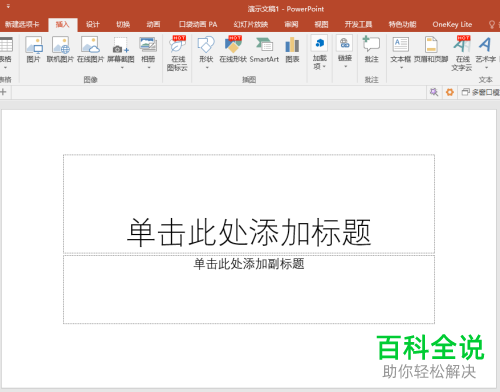Open the 幻灯片放映 Slide Show tab

251,24
